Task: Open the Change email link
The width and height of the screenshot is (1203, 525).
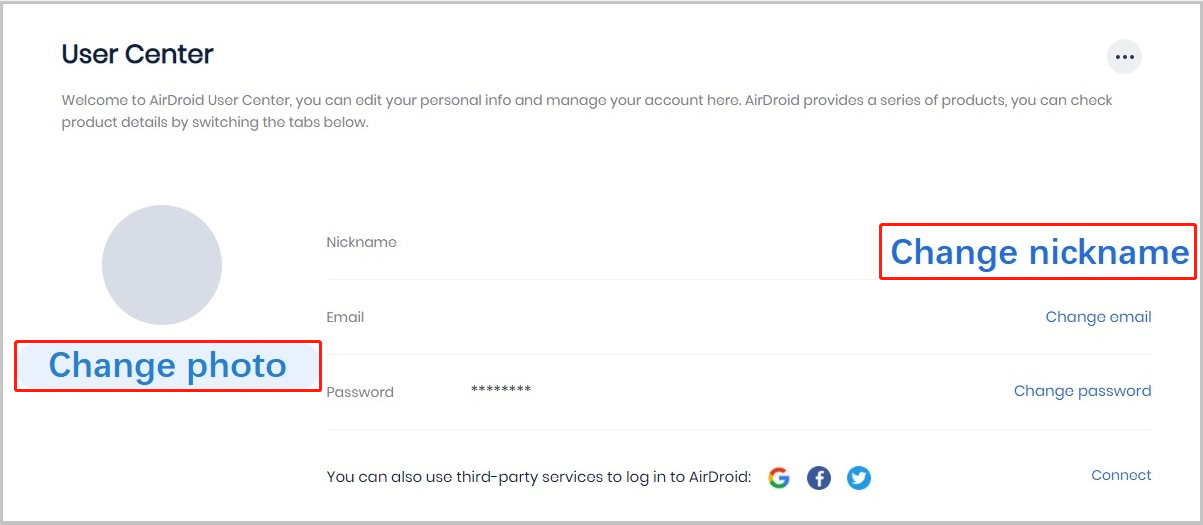Action: click(1098, 317)
